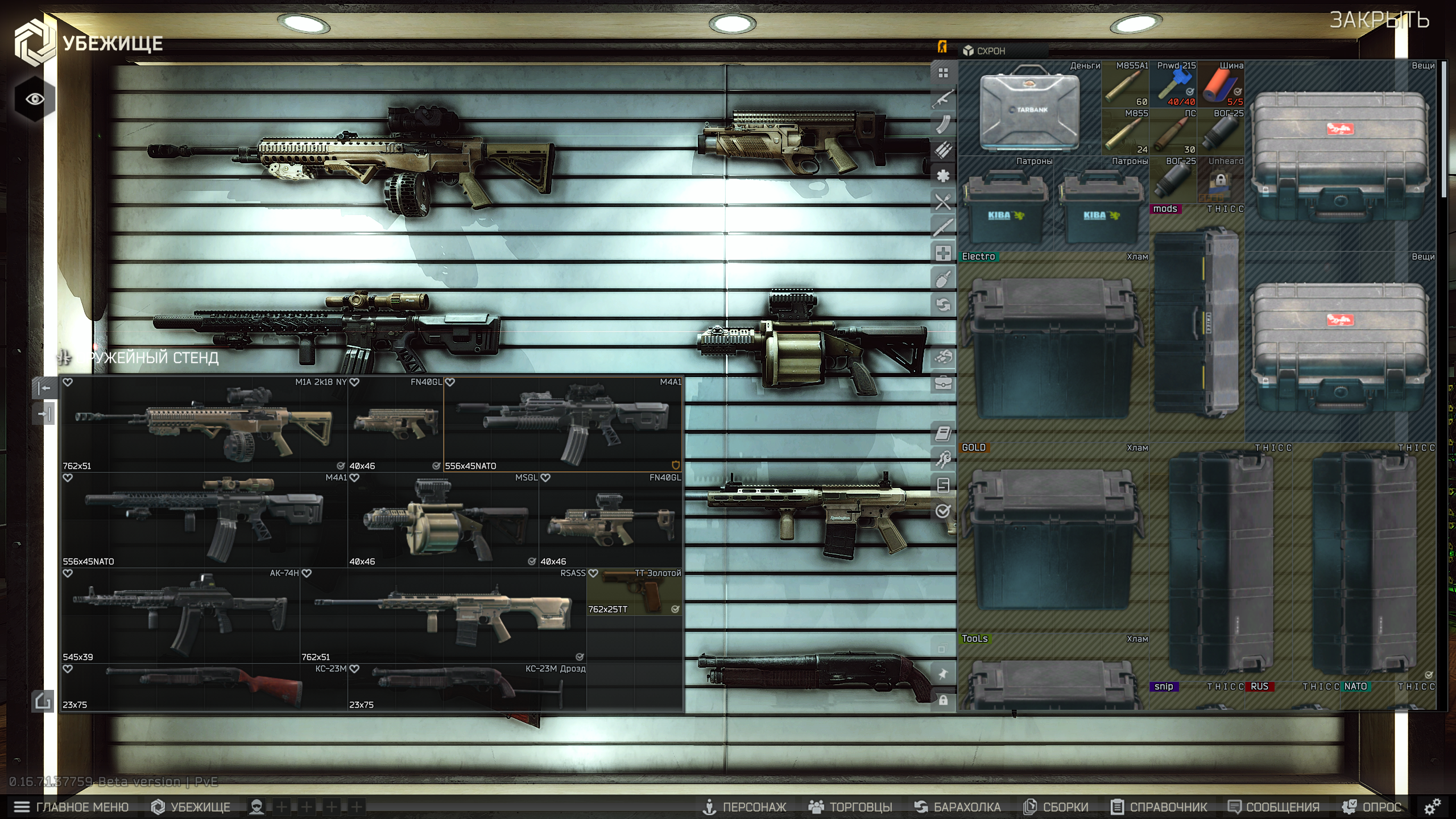
Task: Filter stash by grenades icon
Action: click(943, 279)
